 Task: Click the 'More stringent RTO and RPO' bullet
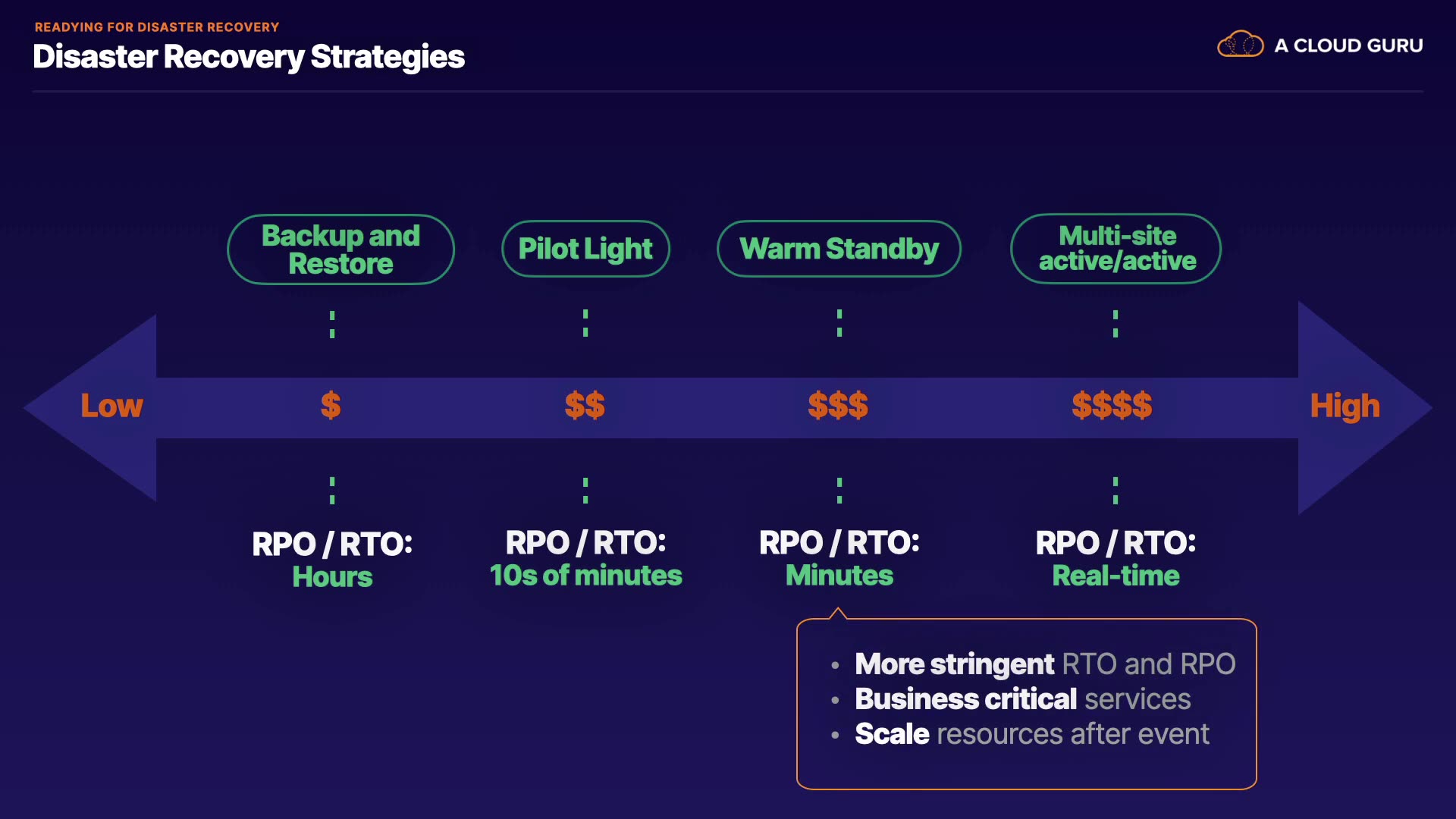(x=1044, y=664)
